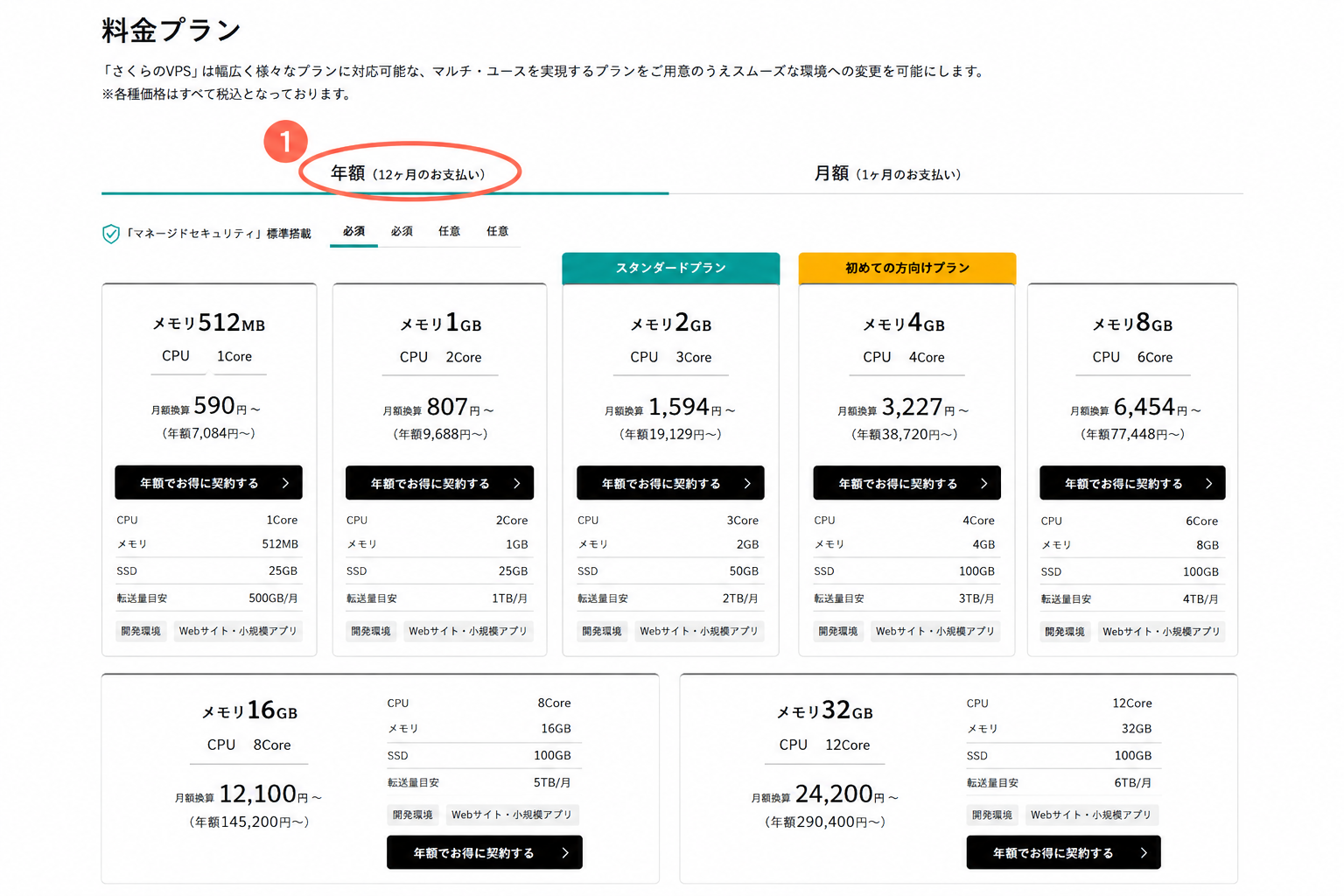The image size is (1344, 896).
Task: Click the 開発環境 tag in the 8GB card
Action: point(1065,631)
